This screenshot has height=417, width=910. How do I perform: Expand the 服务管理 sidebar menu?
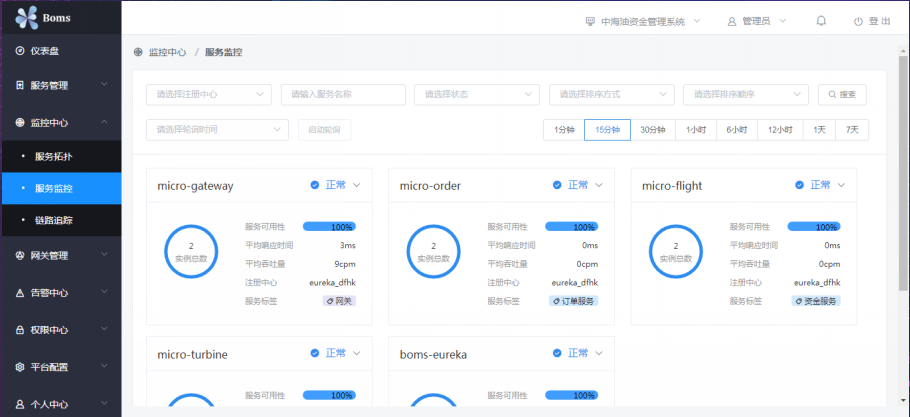point(62,85)
